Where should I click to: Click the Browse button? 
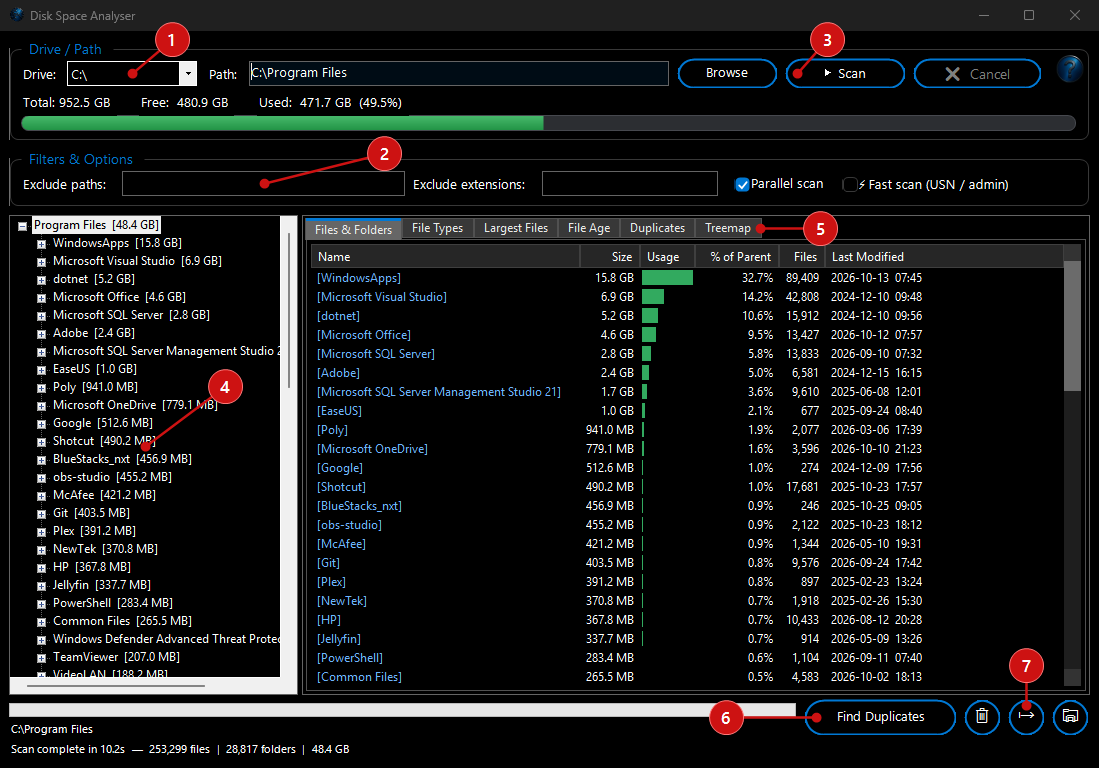[727, 73]
